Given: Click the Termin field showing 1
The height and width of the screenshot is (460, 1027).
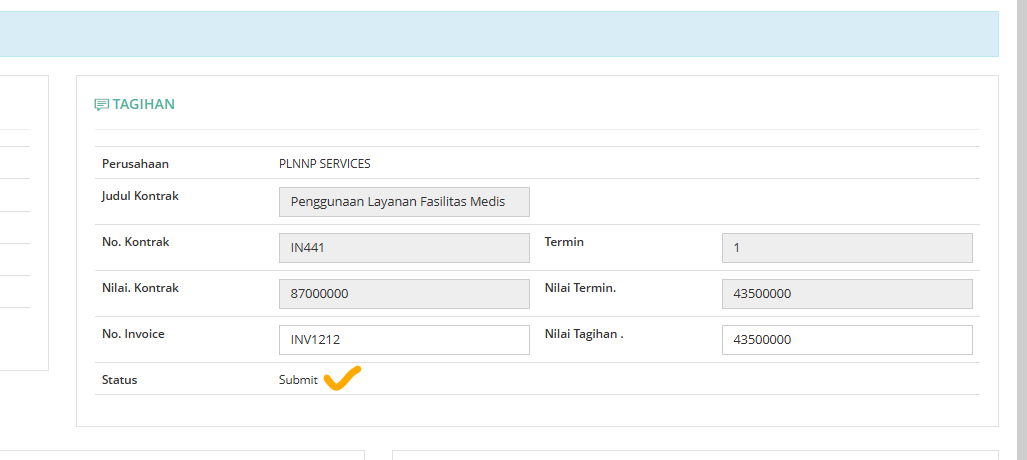Looking at the screenshot, I should click(846, 248).
